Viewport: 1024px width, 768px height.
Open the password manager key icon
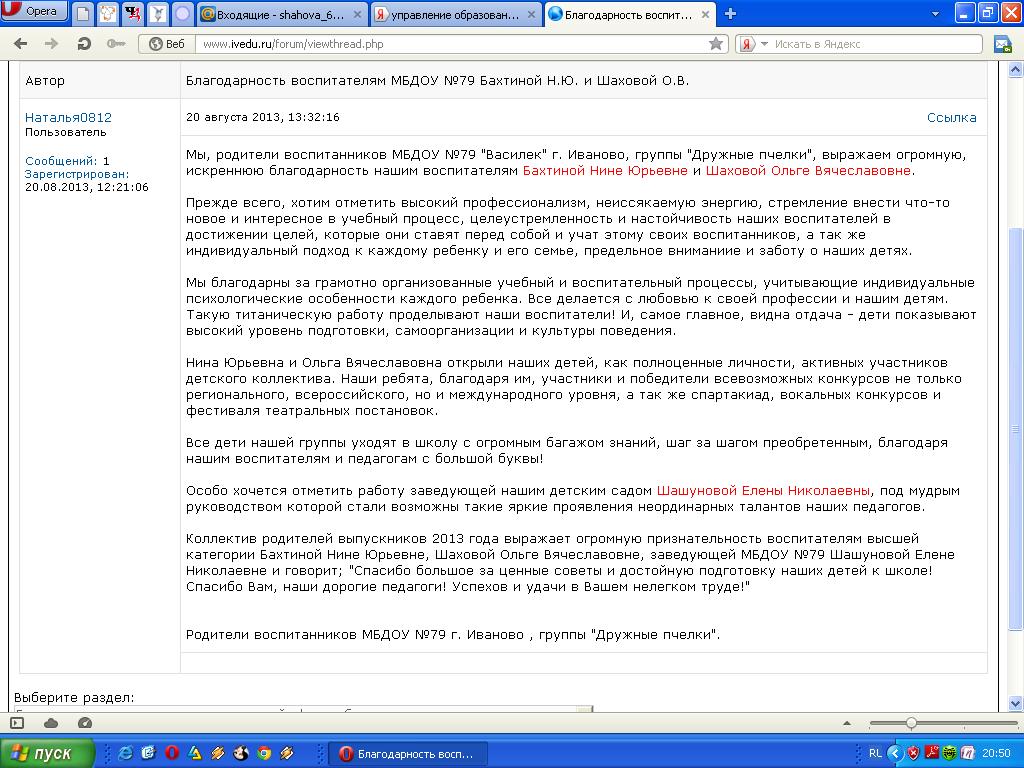[x=116, y=44]
